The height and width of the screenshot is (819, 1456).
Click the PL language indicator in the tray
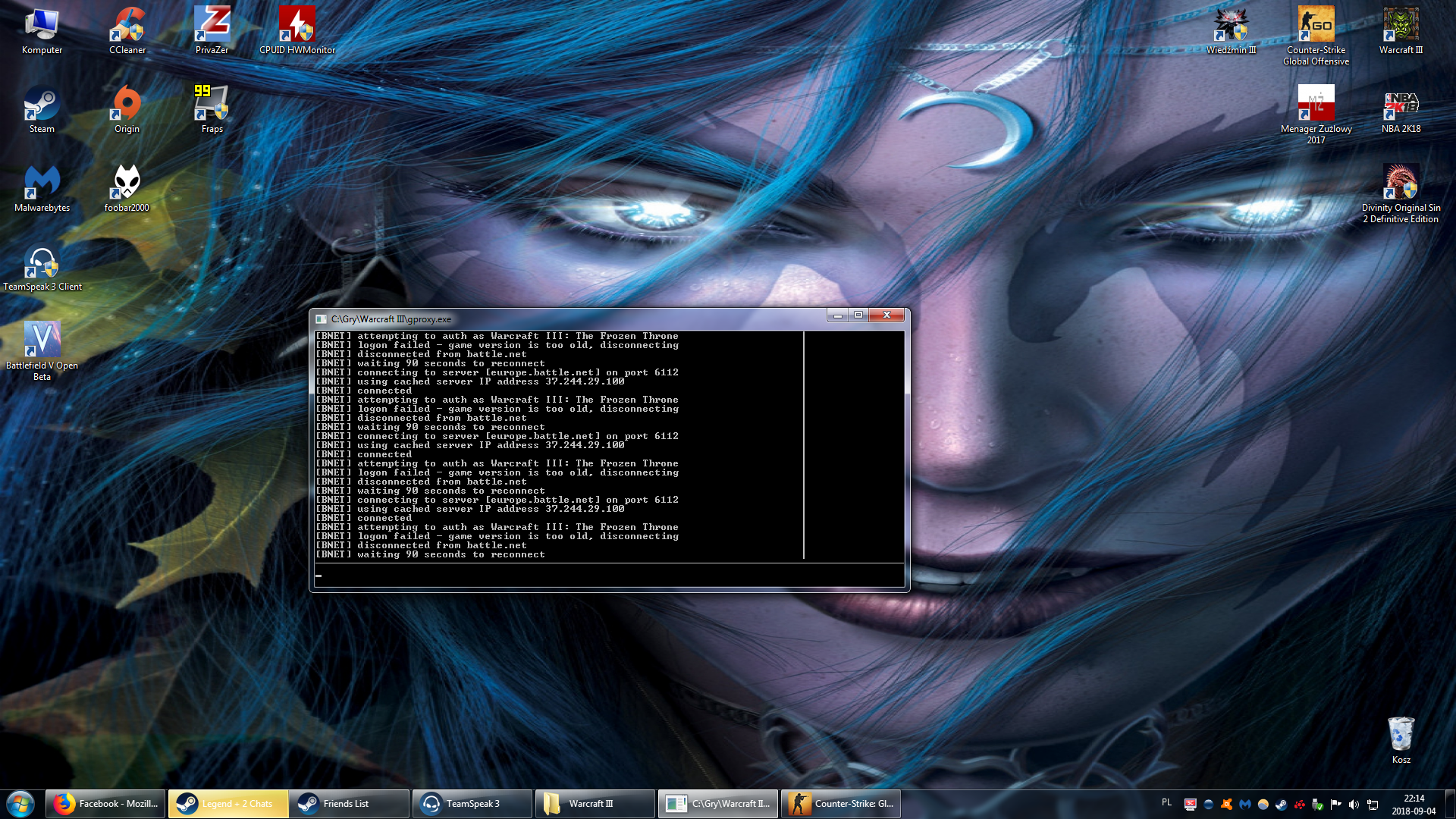click(x=1166, y=802)
